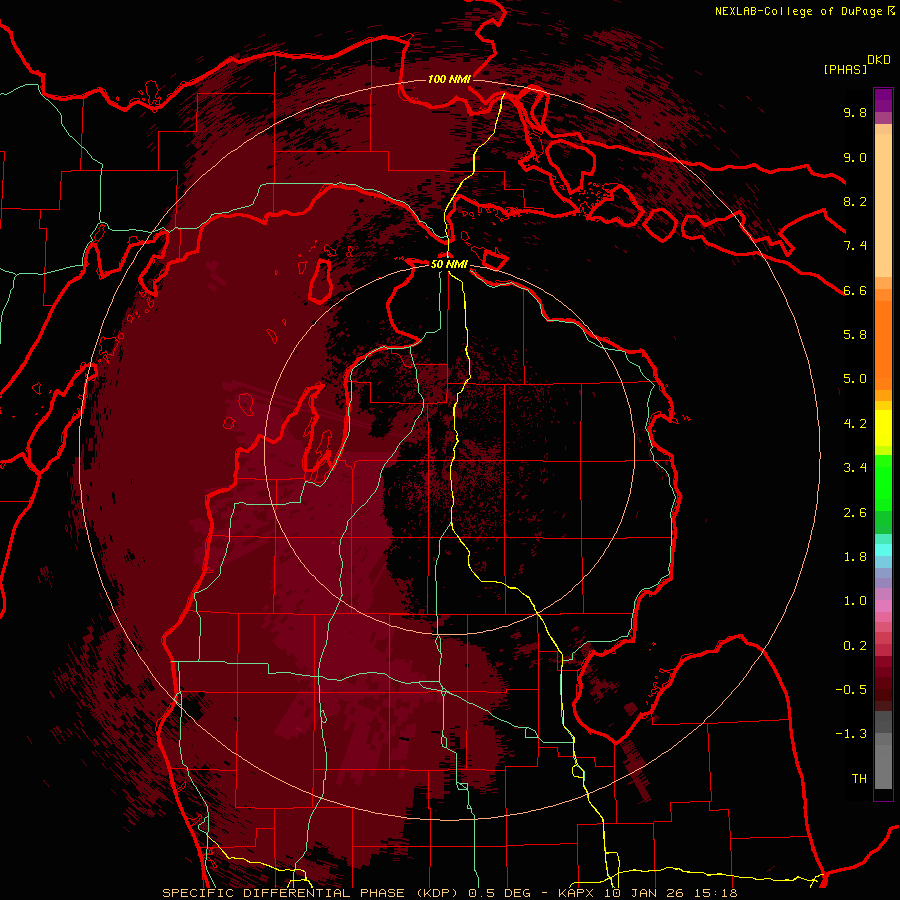This screenshot has height=900, width=900.
Task: Click the Specific Differential Phase caption text
Action: click(x=449, y=893)
